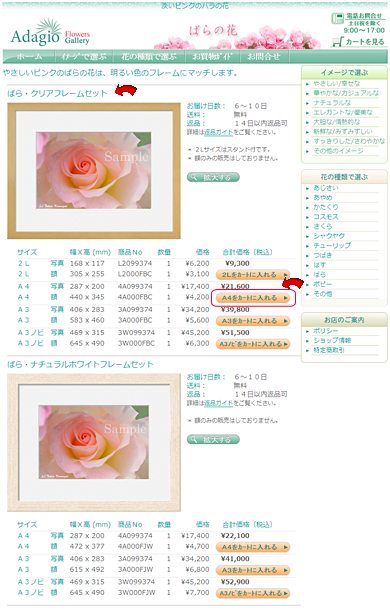This screenshot has height=616, width=390.
Task: Add A3 natural white frame set (¥41,000) to cart
Action: coord(253,570)
